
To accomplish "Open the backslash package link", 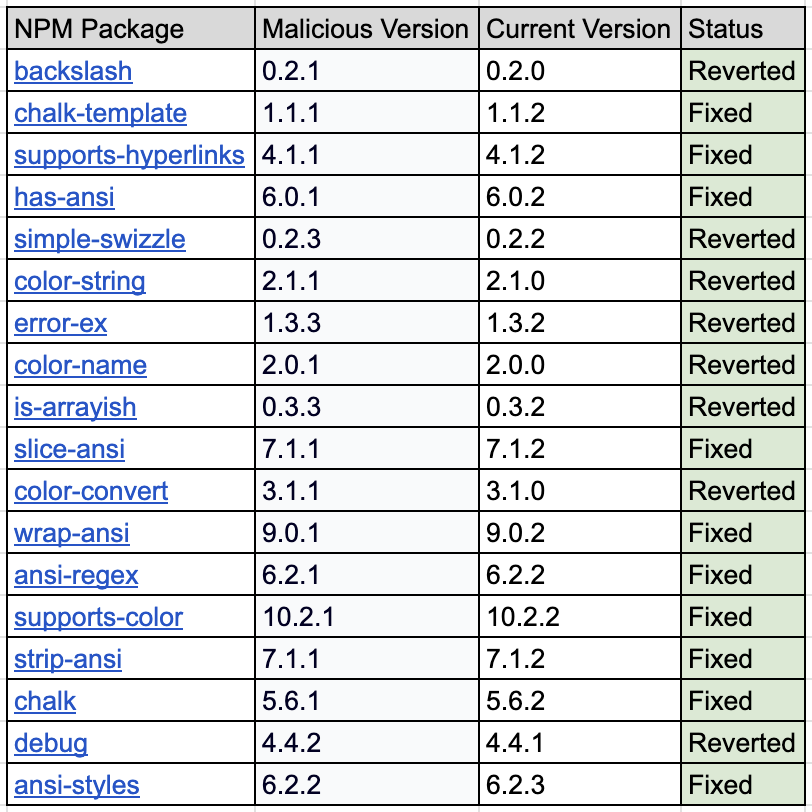I will [x=73, y=71].
